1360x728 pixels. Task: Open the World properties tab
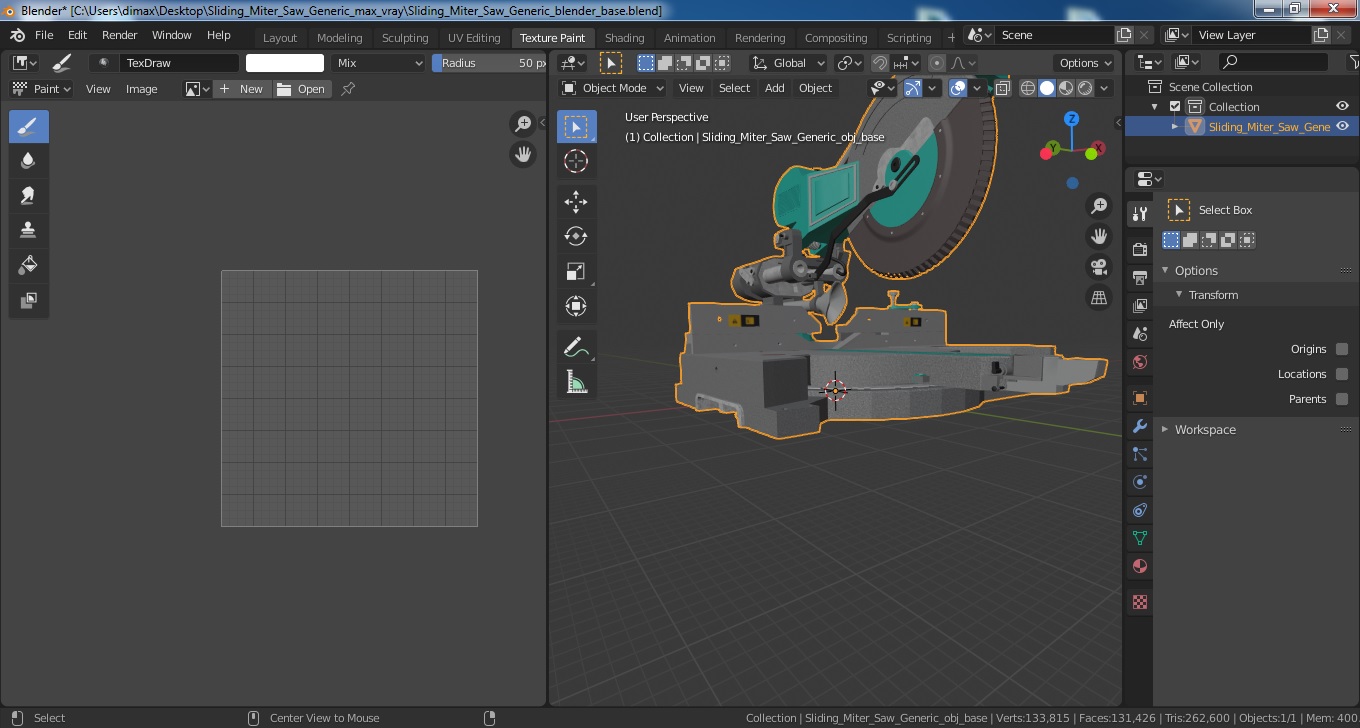(x=1139, y=362)
